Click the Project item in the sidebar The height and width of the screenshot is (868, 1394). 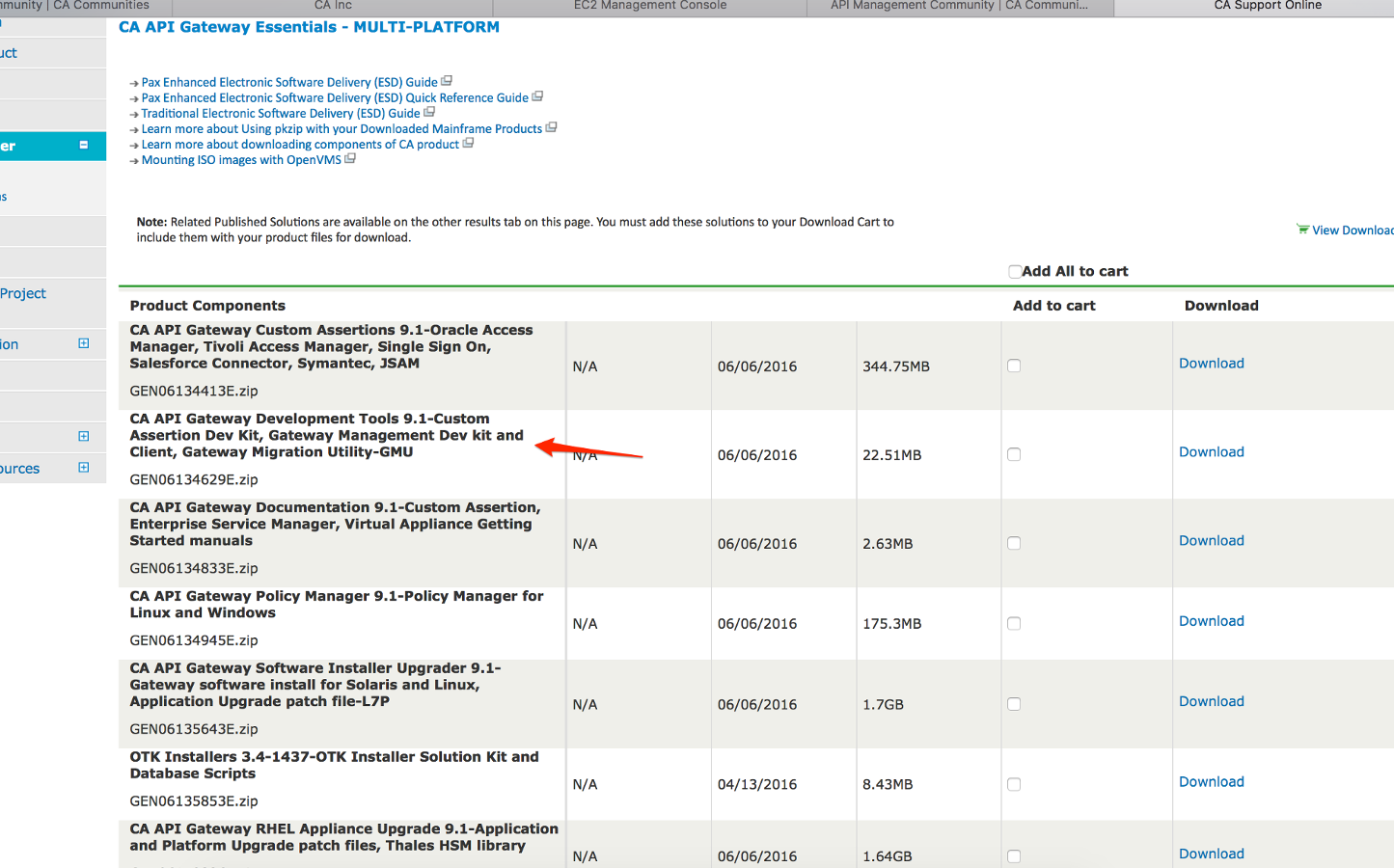coord(23,293)
